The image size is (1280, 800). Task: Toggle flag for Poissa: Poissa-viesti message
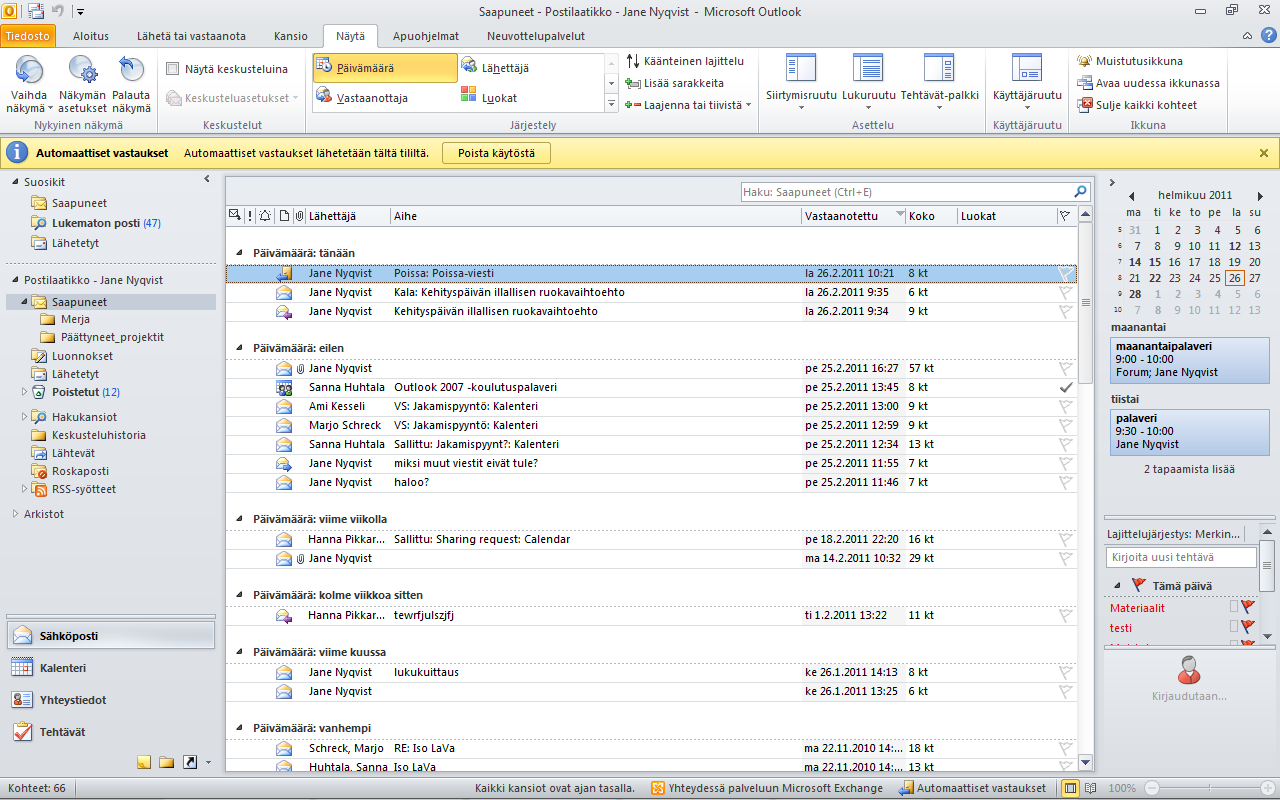point(1066,273)
